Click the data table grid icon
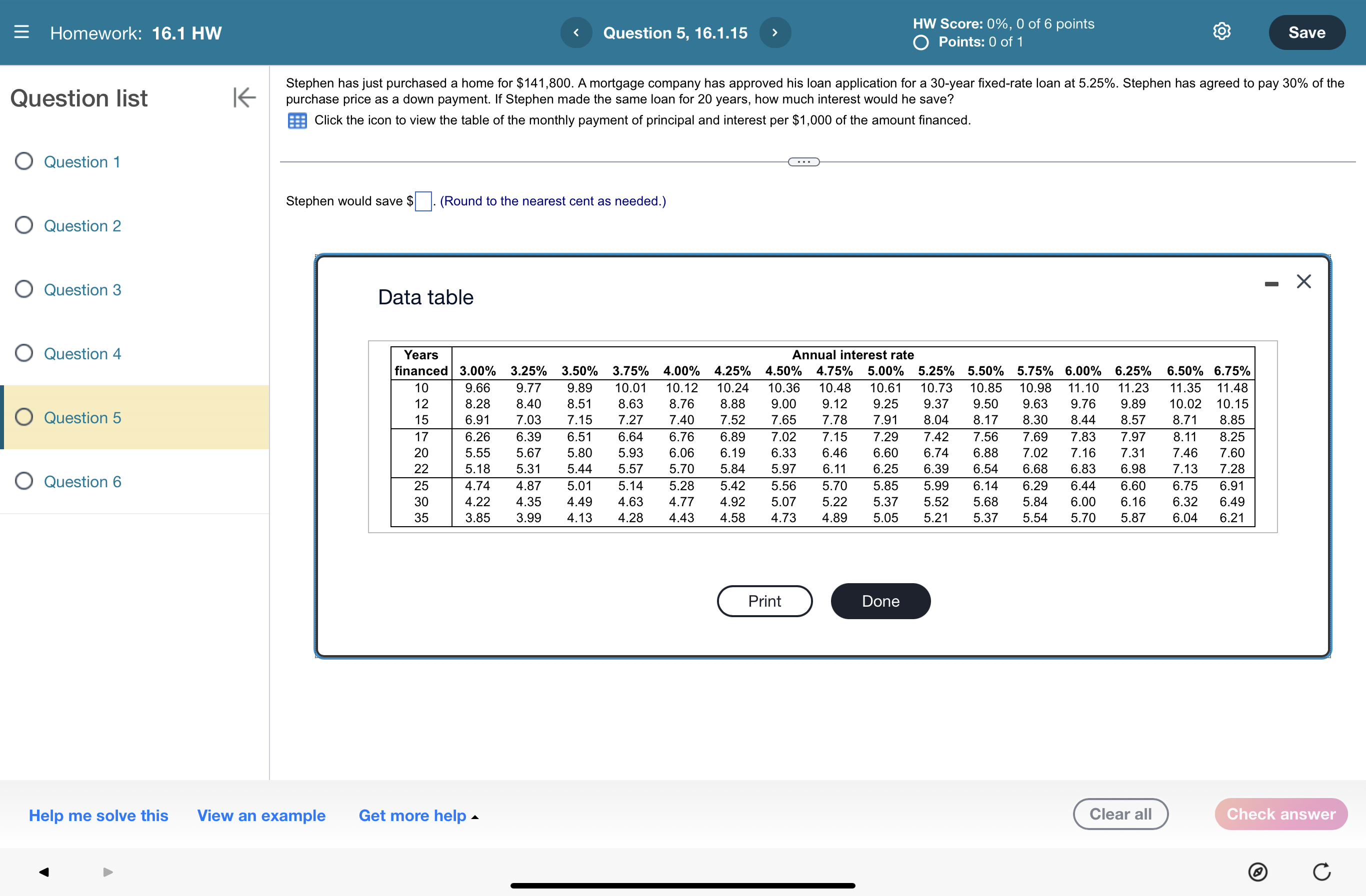 (296, 120)
